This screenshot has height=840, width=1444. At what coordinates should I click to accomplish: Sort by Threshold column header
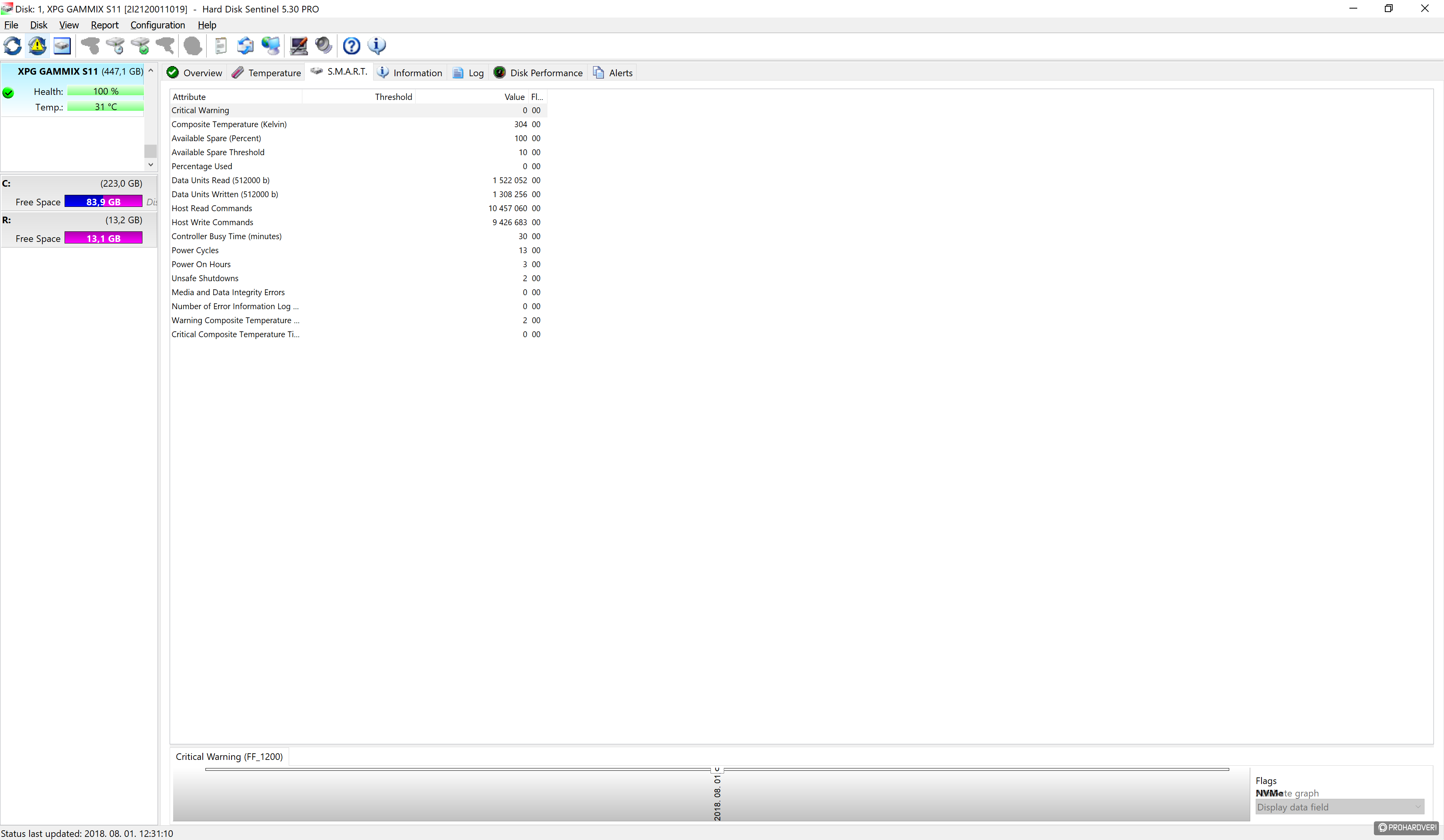point(358,97)
